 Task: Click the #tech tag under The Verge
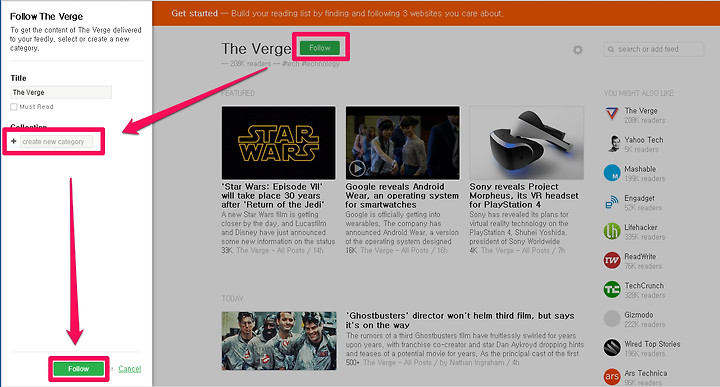coord(291,64)
